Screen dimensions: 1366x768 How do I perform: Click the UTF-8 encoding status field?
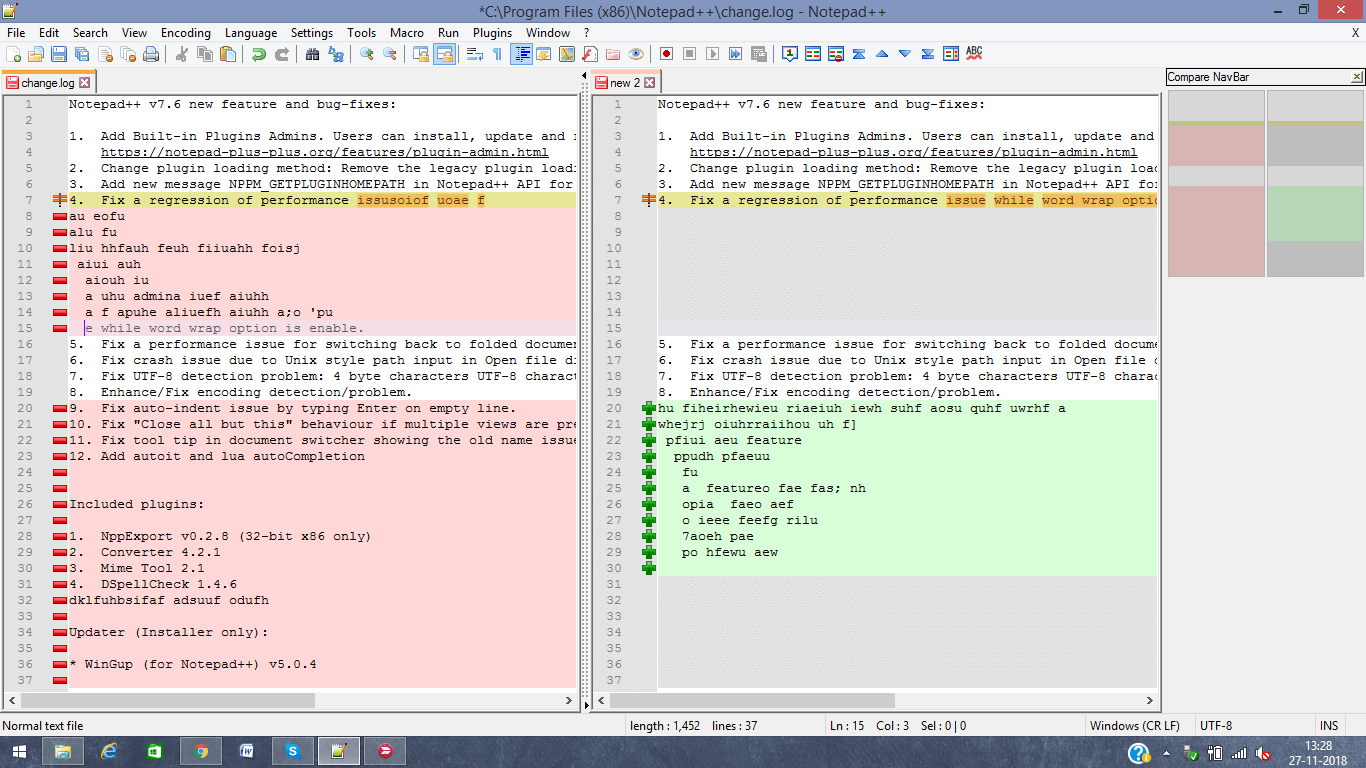[x=1216, y=726]
